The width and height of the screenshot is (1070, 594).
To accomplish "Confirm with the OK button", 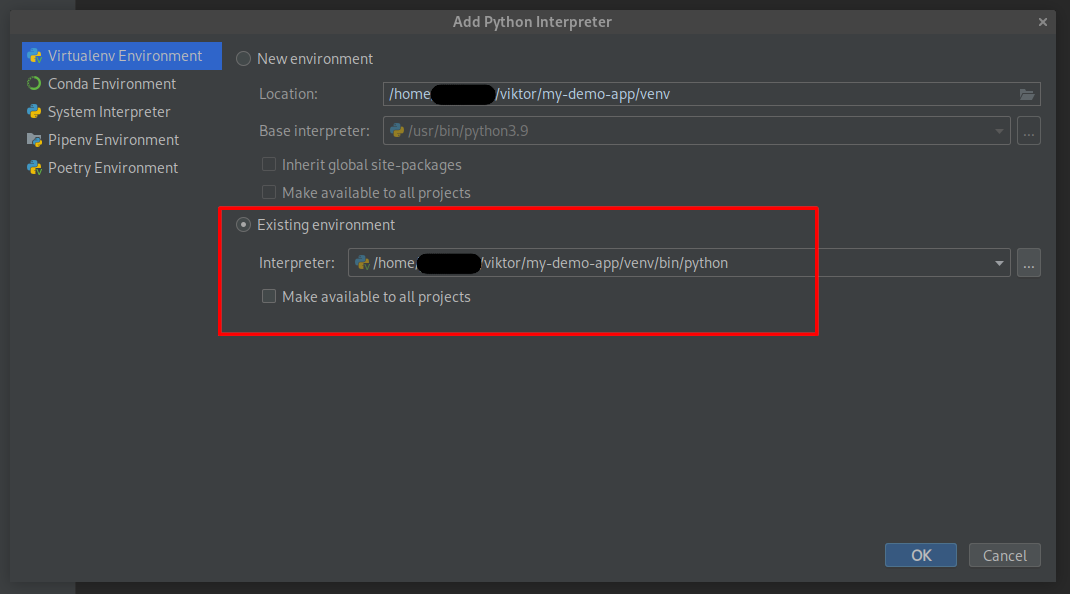I will click(x=920, y=555).
